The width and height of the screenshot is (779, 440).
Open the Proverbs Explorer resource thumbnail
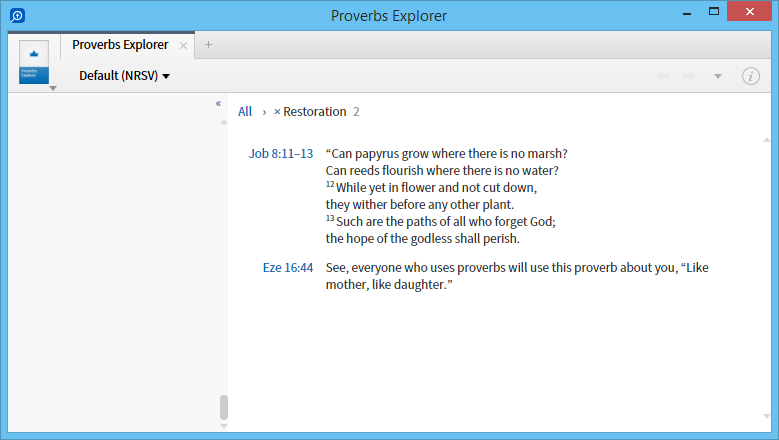pyautogui.click(x=34, y=62)
